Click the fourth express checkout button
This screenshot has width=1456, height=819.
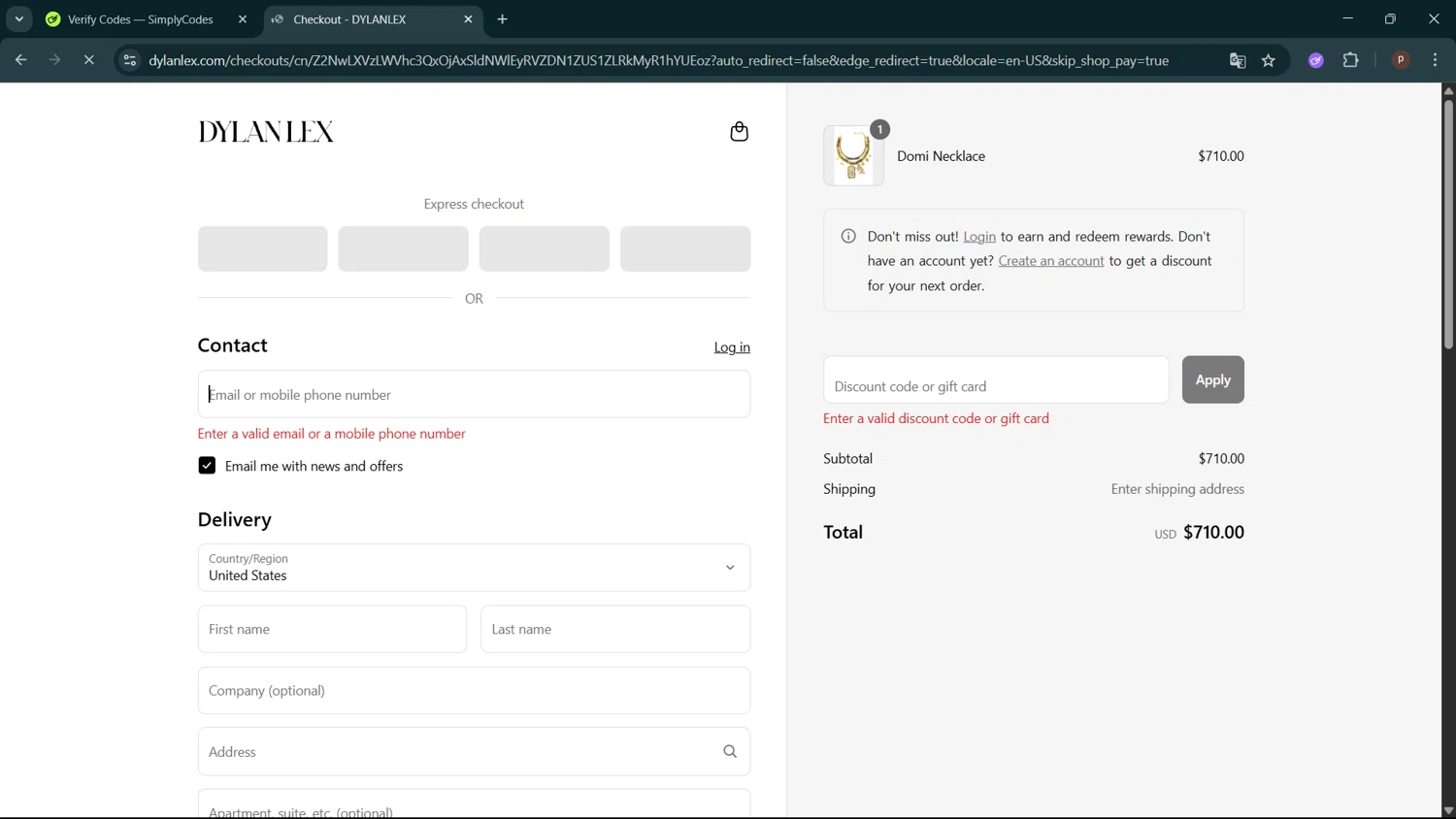pyautogui.click(x=685, y=248)
